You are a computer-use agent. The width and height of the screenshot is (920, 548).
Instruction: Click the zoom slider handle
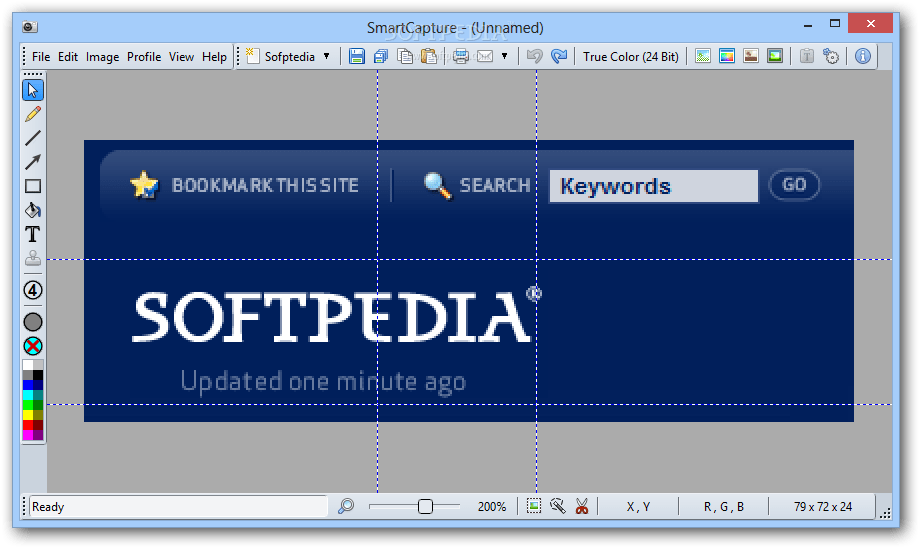tap(425, 506)
